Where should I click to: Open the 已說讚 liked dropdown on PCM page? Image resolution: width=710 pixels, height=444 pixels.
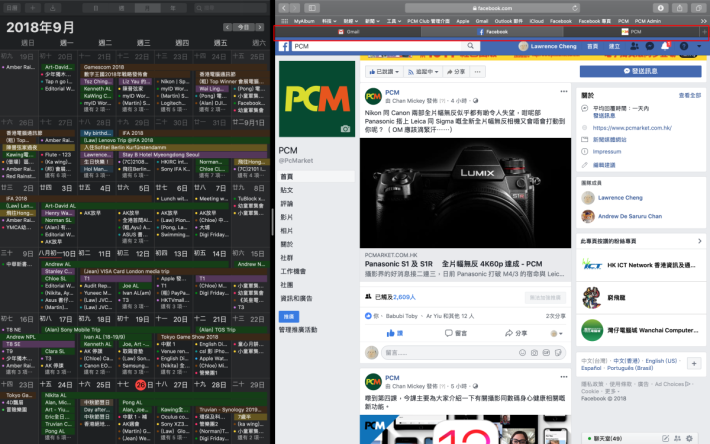[x=384, y=72]
